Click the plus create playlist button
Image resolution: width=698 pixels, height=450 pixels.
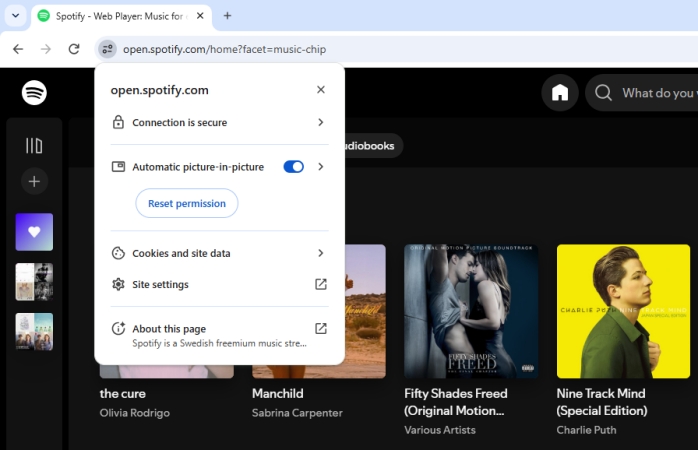(34, 181)
